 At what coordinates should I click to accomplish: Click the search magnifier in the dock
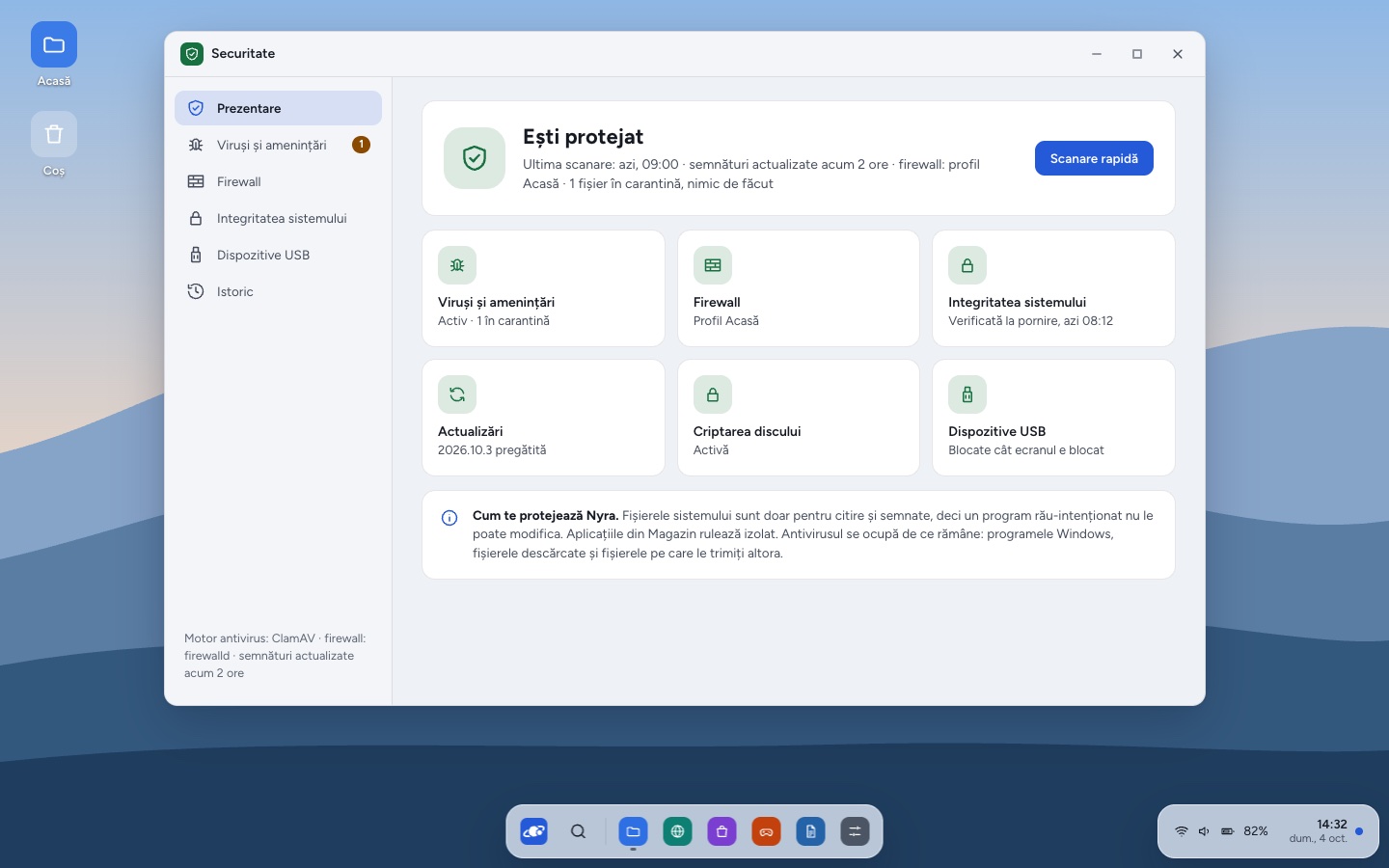pyautogui.click(x=578, y=831)
